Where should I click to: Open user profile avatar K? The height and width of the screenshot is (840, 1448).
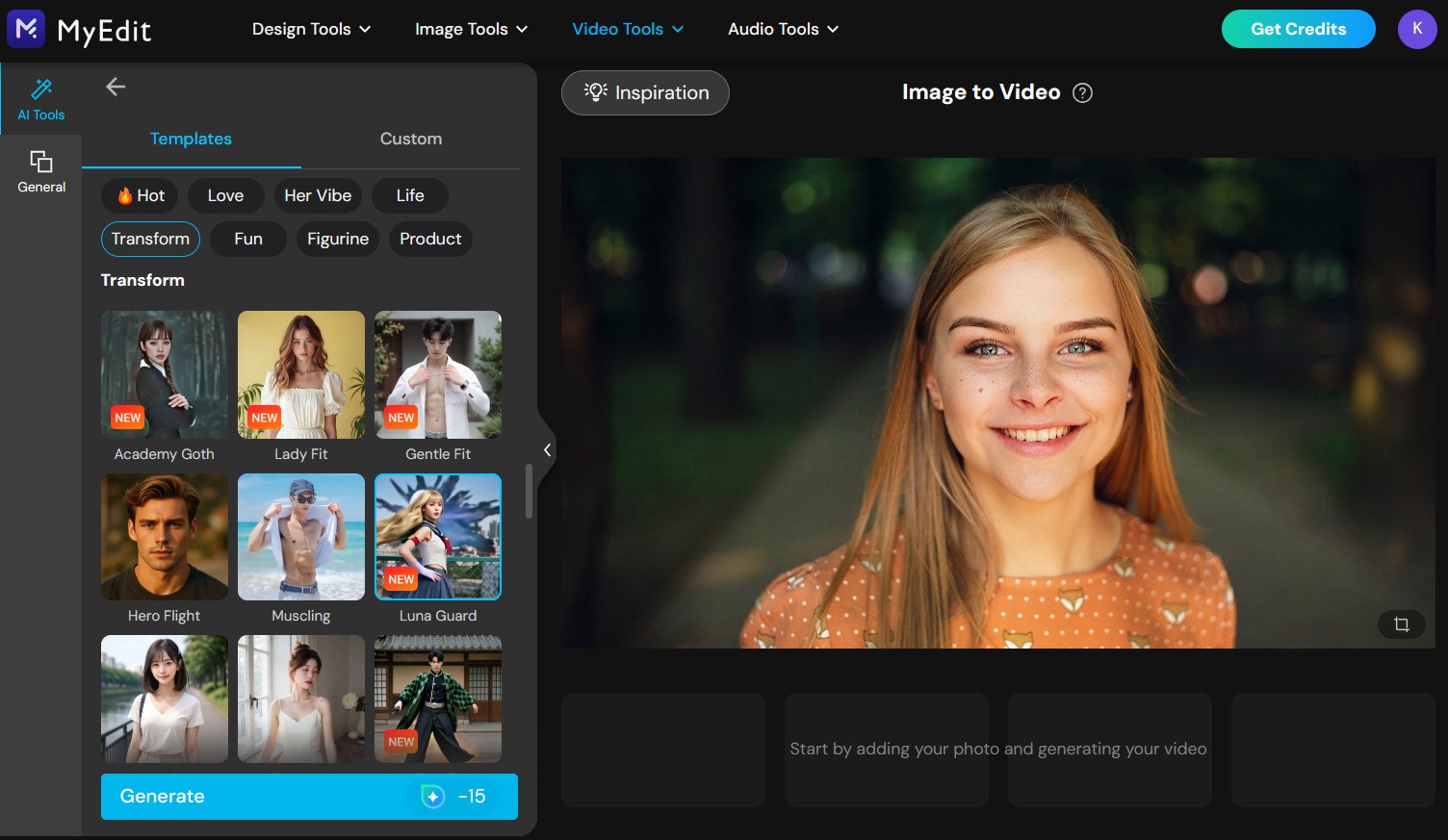[1417, 29]
